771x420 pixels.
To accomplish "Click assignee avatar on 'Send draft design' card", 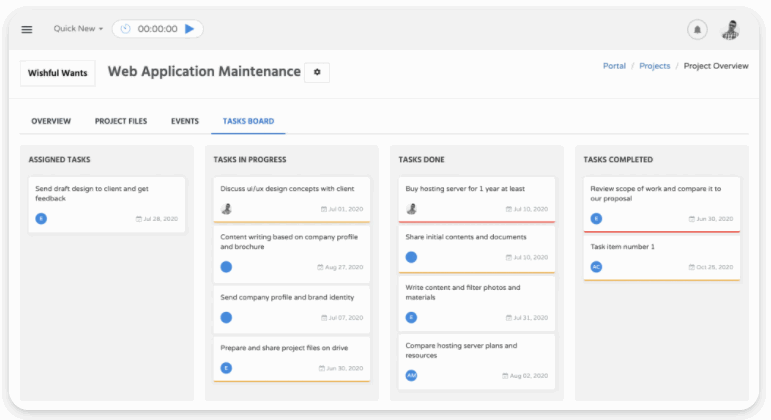I will [41, 218].
